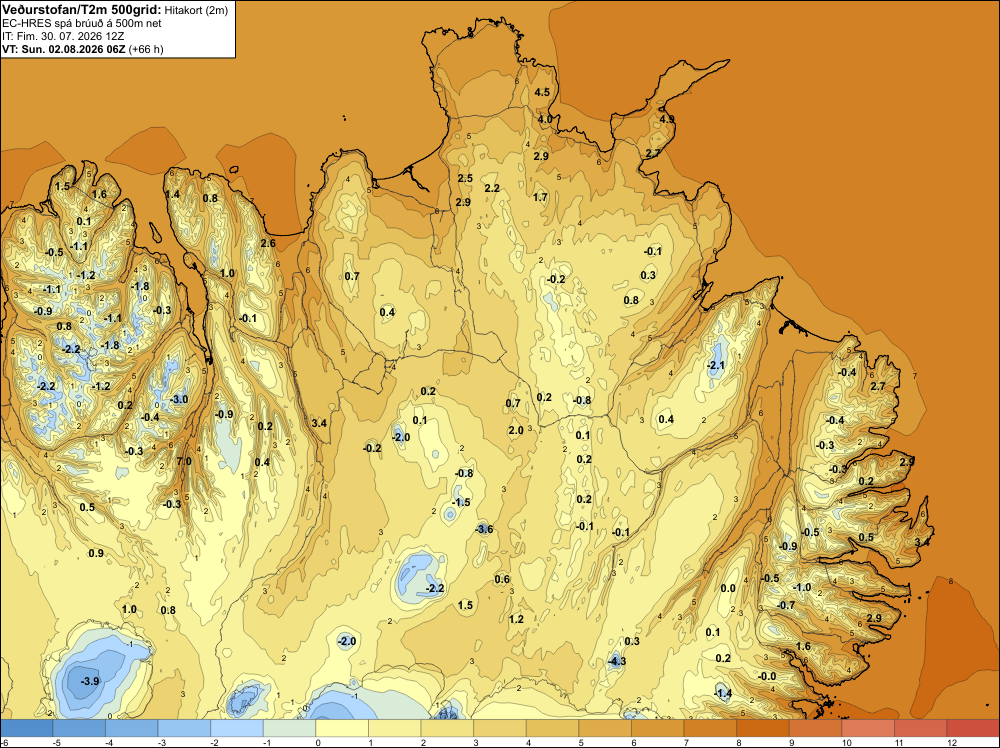The image size is (1000, 748).
Task: Click the 12 label on the legend
Action: (x=953, y=743)
